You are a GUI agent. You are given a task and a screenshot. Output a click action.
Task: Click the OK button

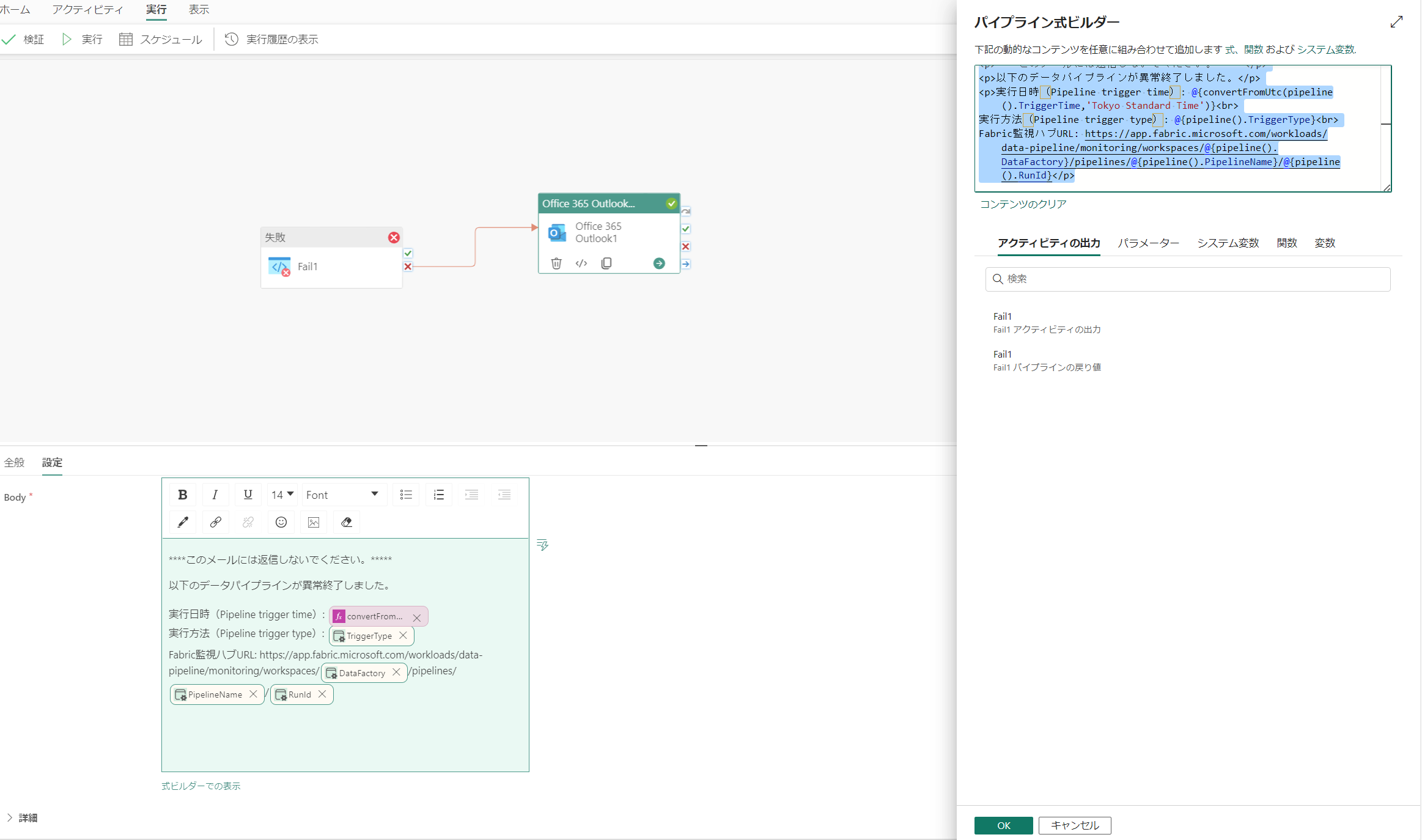click(1003, 825)
